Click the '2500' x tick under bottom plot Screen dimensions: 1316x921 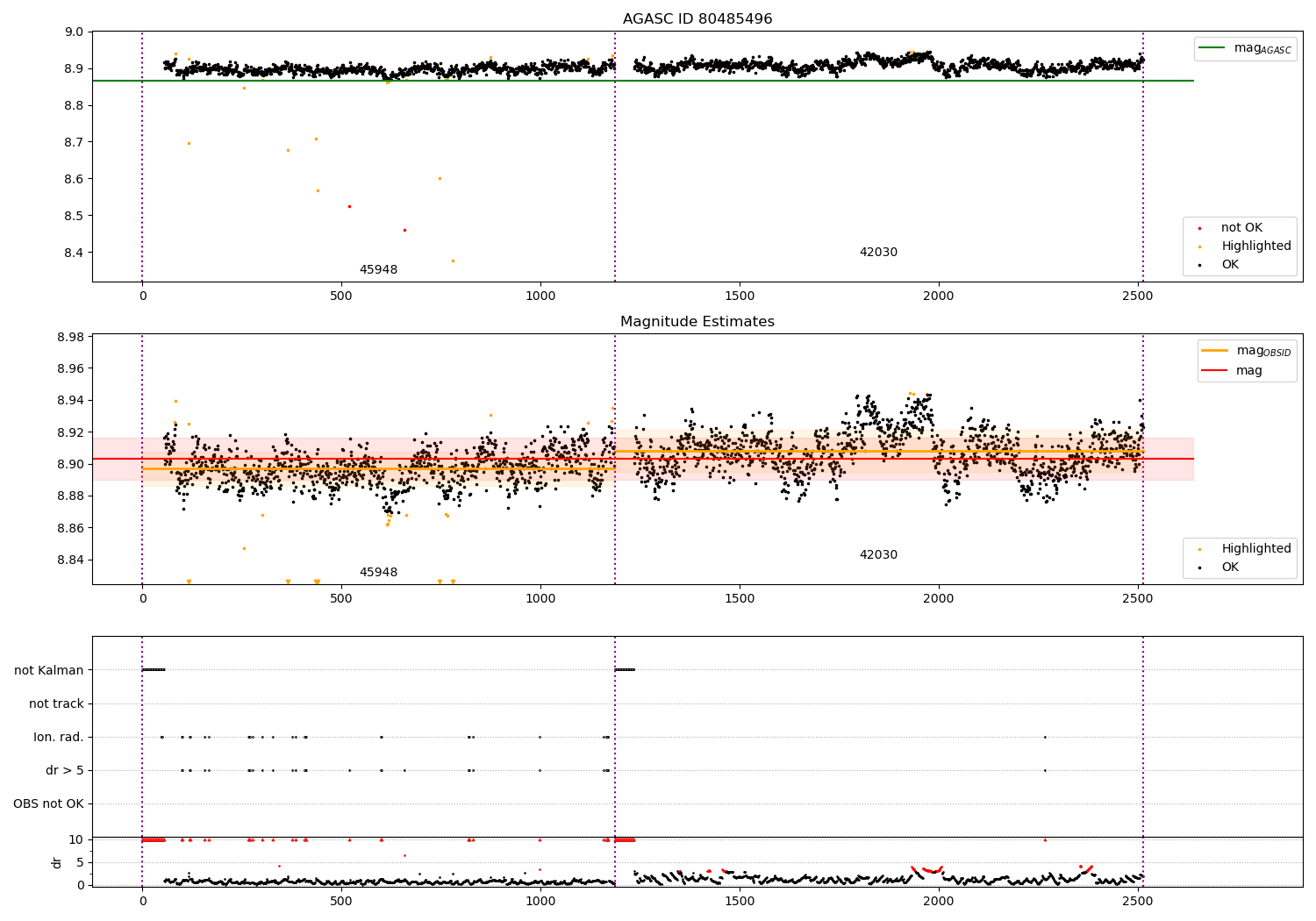[1139, 901]
